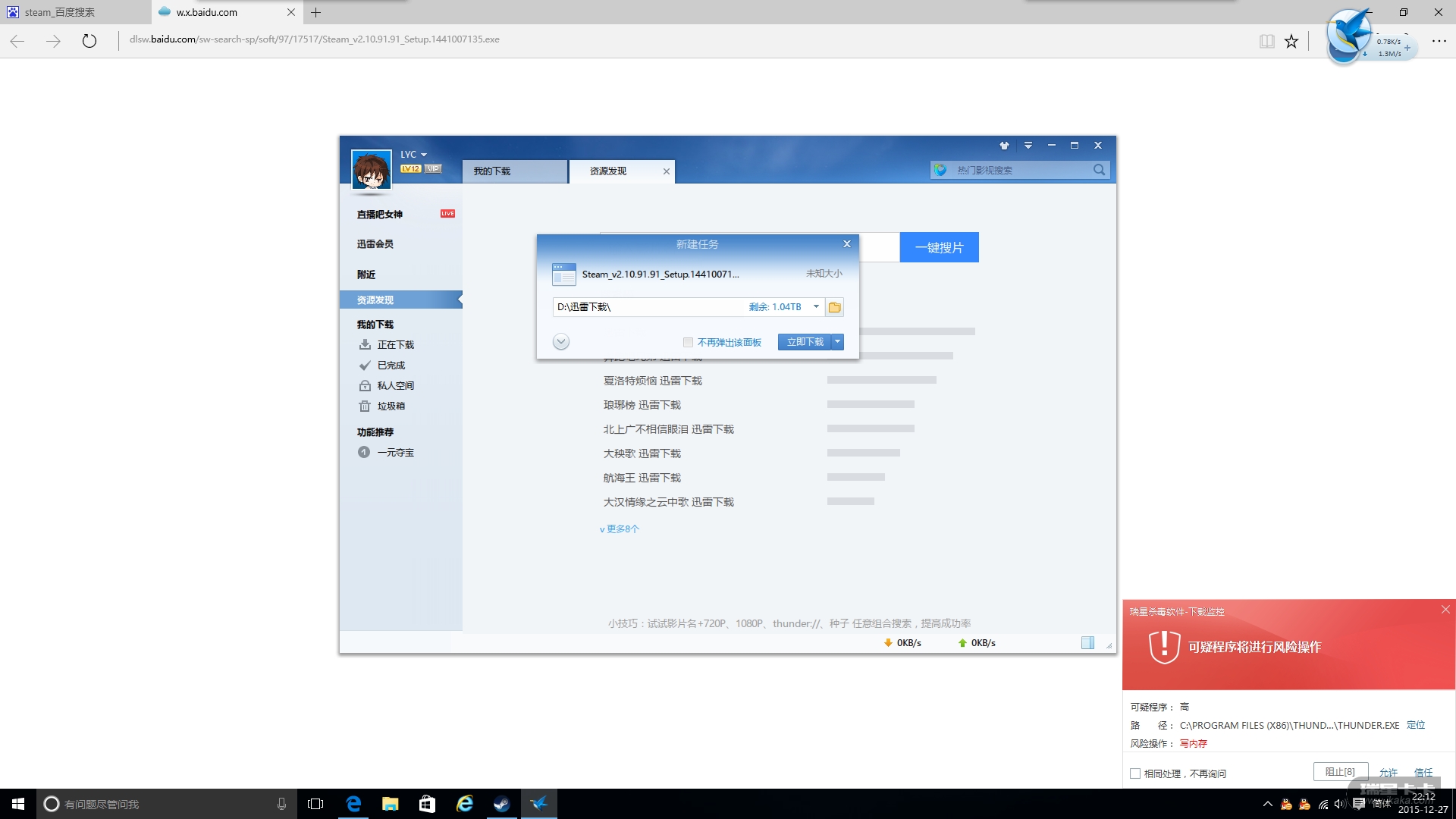
Task: Click the skin (shirt) icon in Thunder titlebar
Action: pos(1004,146)
